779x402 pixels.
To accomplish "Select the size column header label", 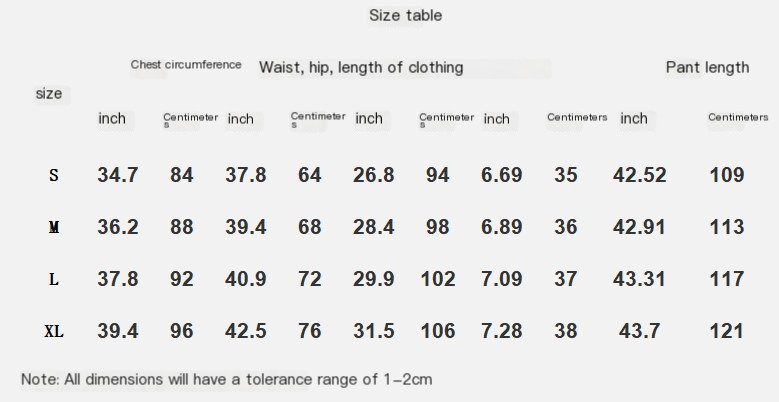I will point(49,93).
